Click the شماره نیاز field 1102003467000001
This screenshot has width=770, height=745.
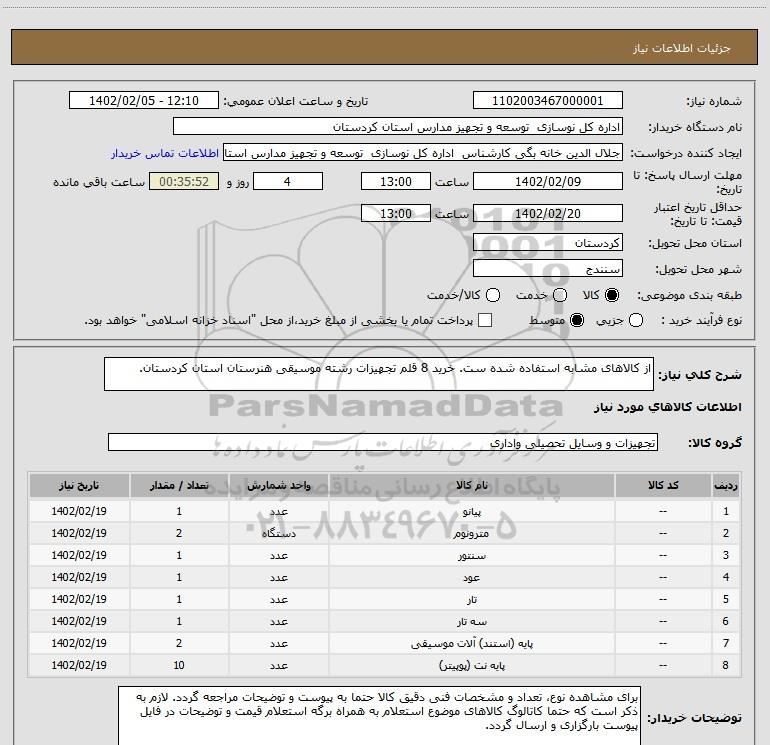pyautogui.click(x=548, y=101)
